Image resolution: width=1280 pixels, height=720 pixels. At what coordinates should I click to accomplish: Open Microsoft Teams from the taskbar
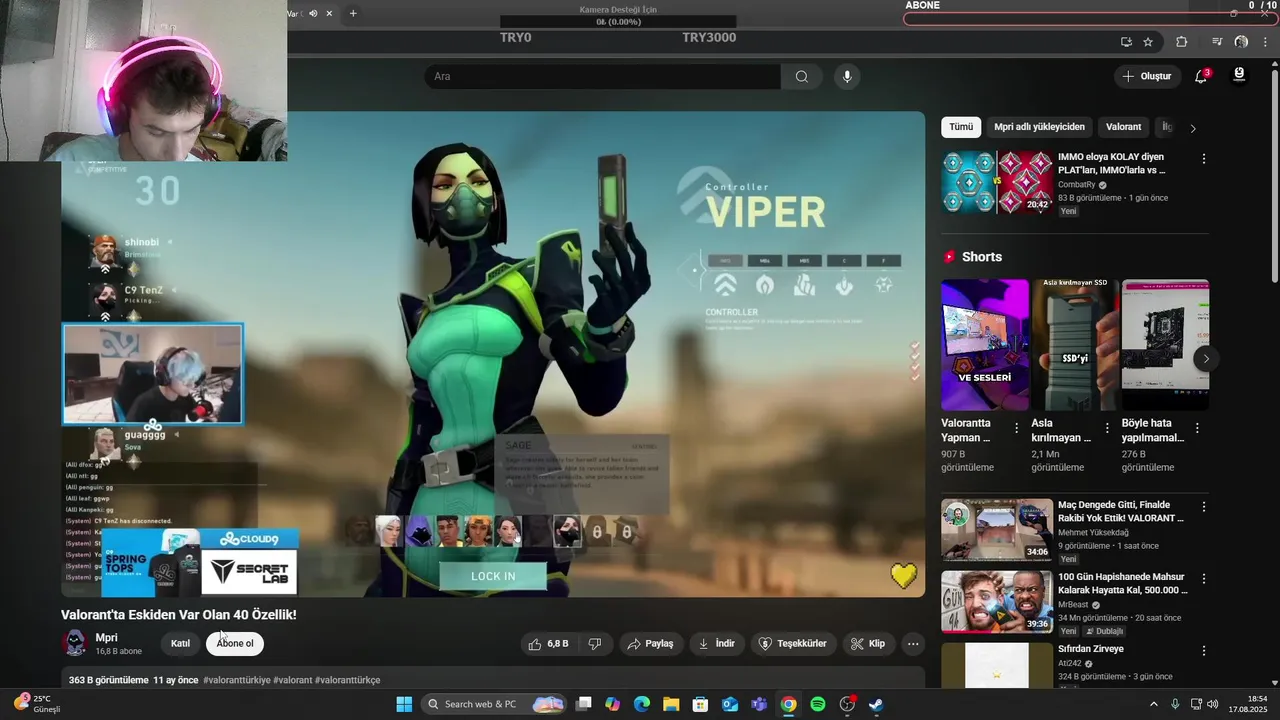(x=759, y=704)
